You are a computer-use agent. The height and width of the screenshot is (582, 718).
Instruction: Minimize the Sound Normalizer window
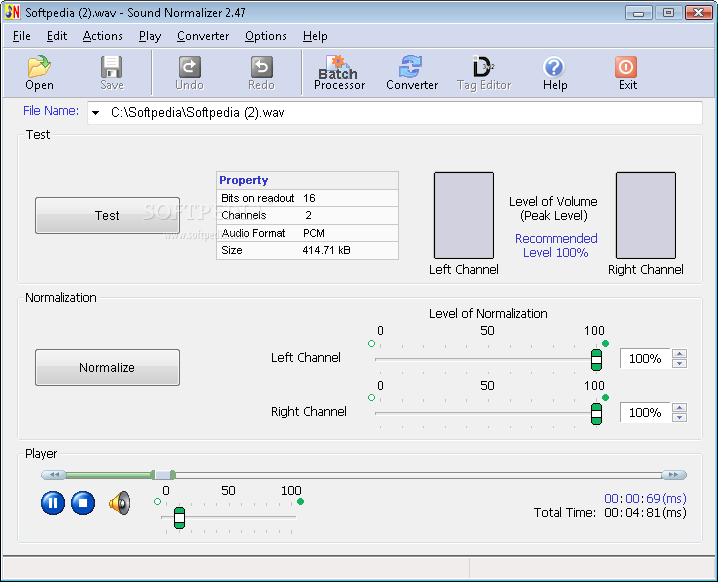coord(638,12)
